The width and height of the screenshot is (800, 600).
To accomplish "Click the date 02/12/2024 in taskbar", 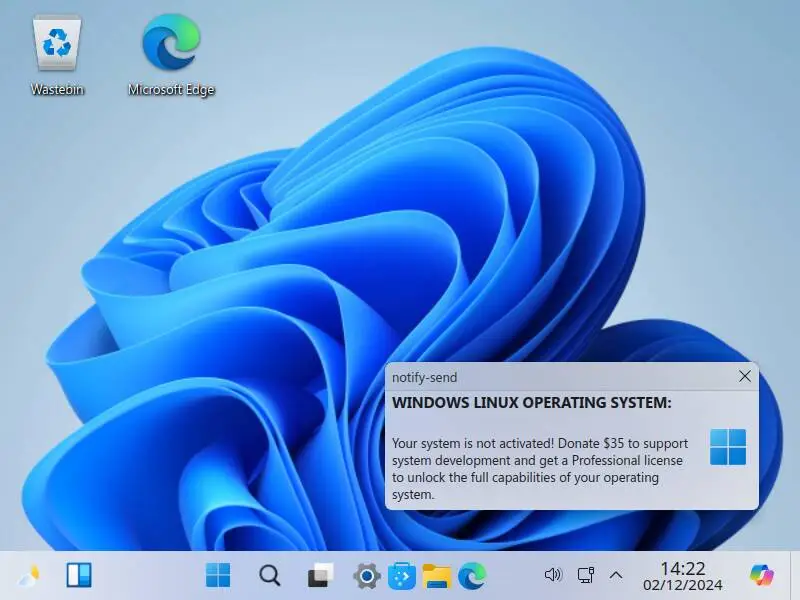I will point(682,586).
